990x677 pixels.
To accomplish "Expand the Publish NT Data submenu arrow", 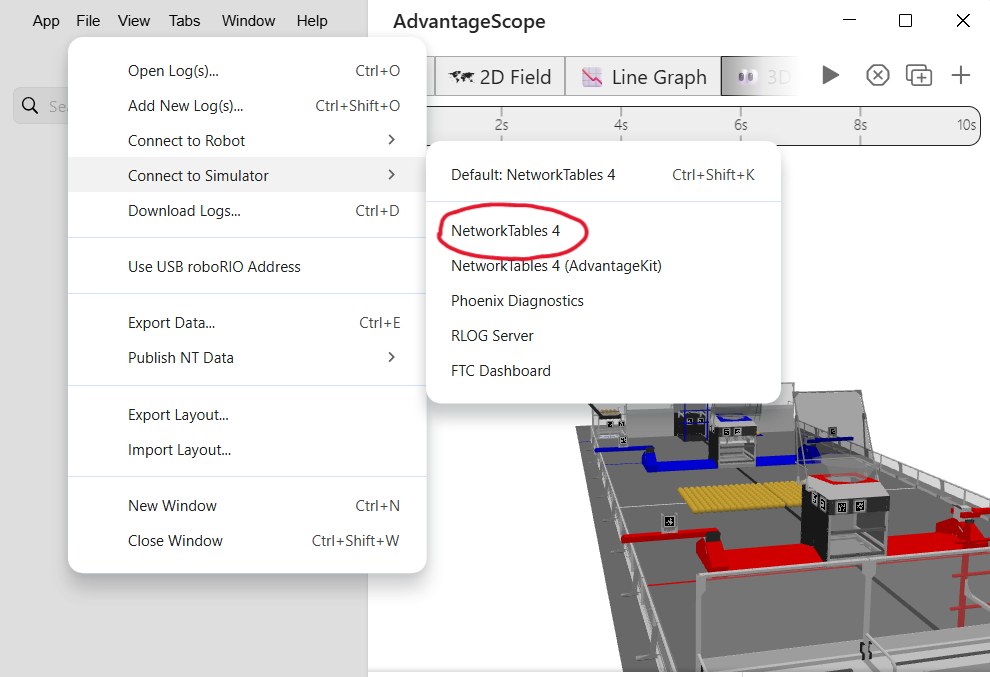I will 391,357.
